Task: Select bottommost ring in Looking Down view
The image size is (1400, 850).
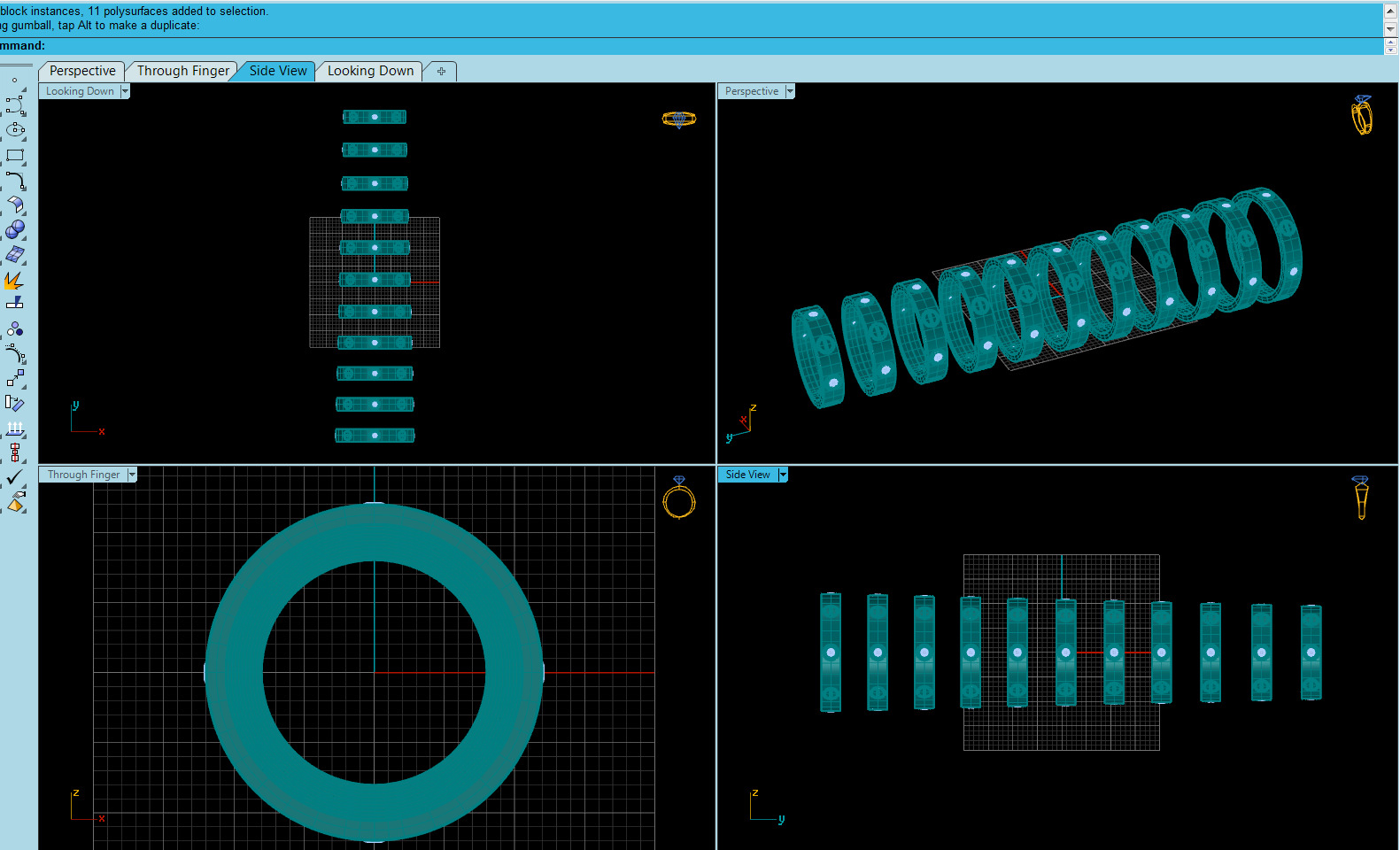Action: coord(375,436)
